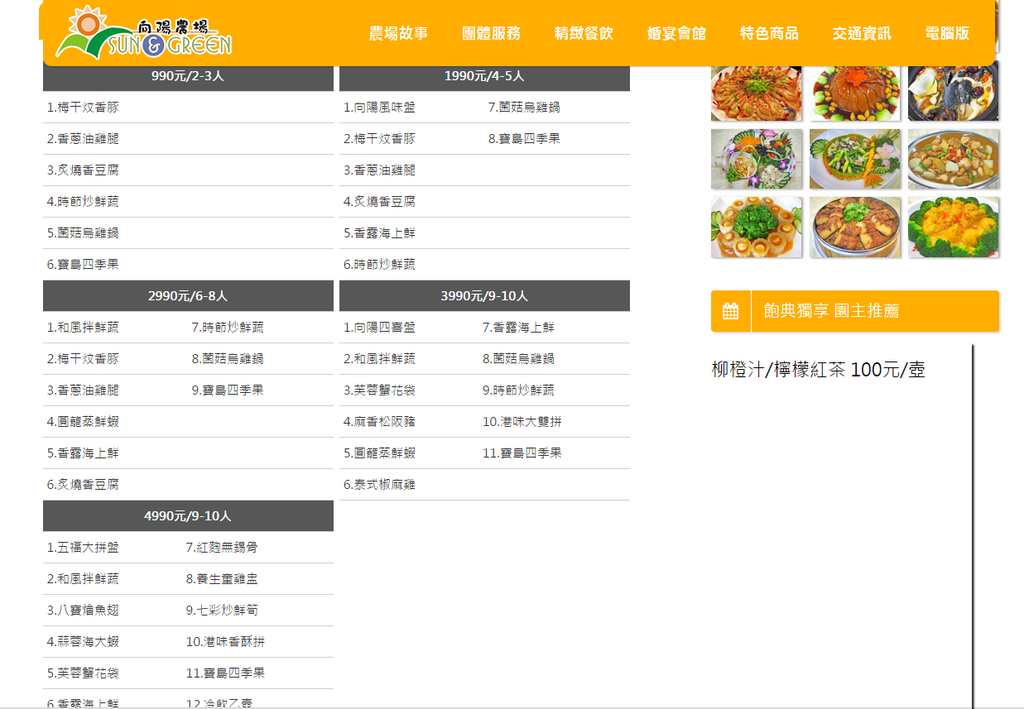Switch to 電腦版 desktop version

click(x=945, y=32)
